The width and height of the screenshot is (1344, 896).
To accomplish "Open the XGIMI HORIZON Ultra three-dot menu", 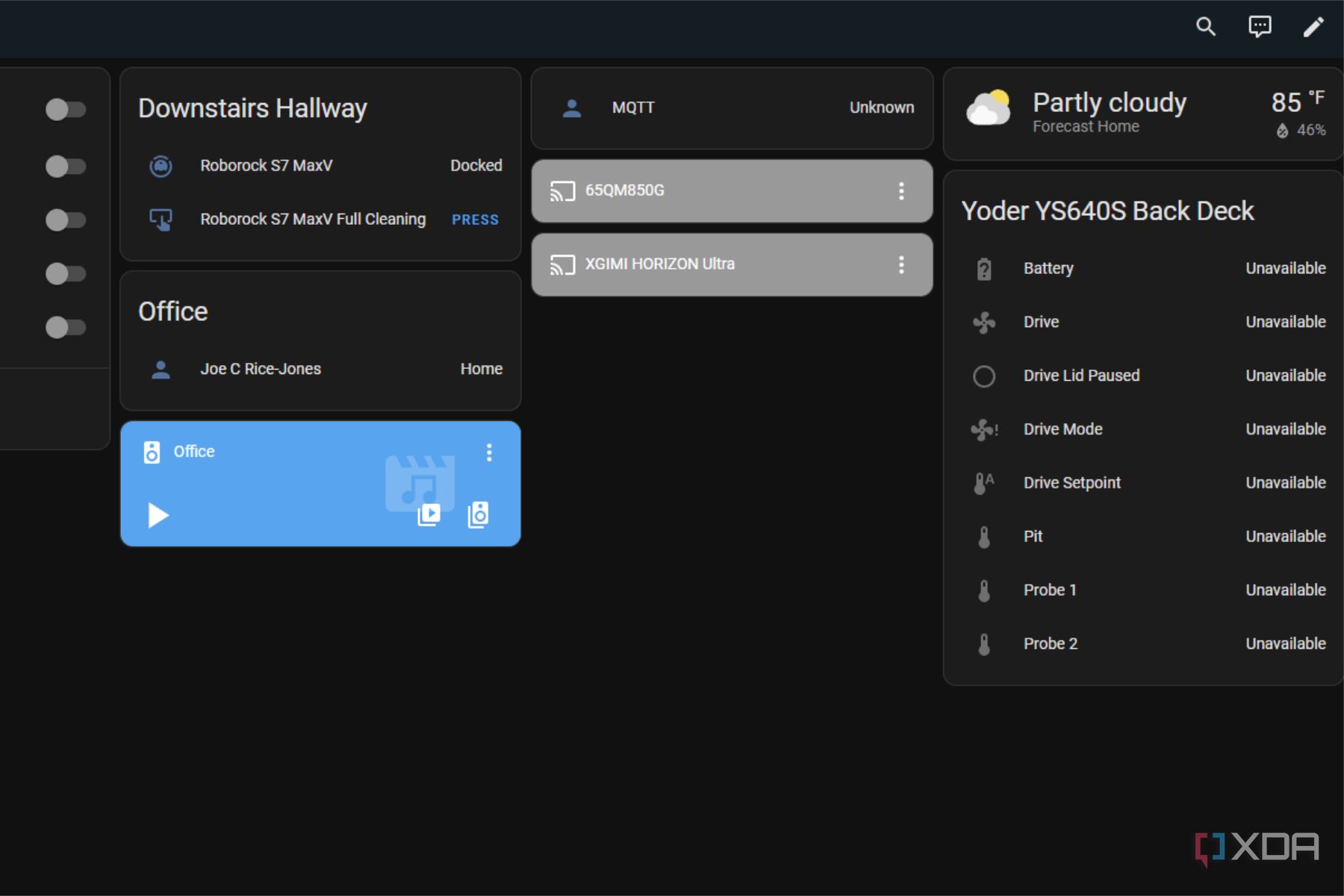I will click(901, 265).
